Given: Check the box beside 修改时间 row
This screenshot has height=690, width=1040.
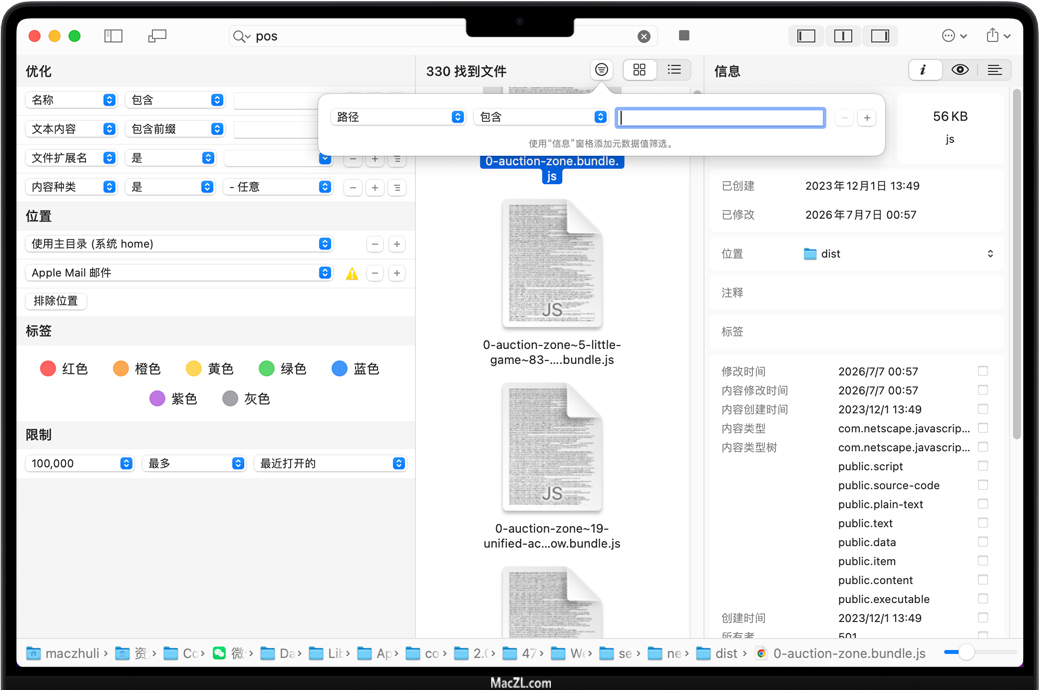Looking at the screenshot, I should pos(983,371).
